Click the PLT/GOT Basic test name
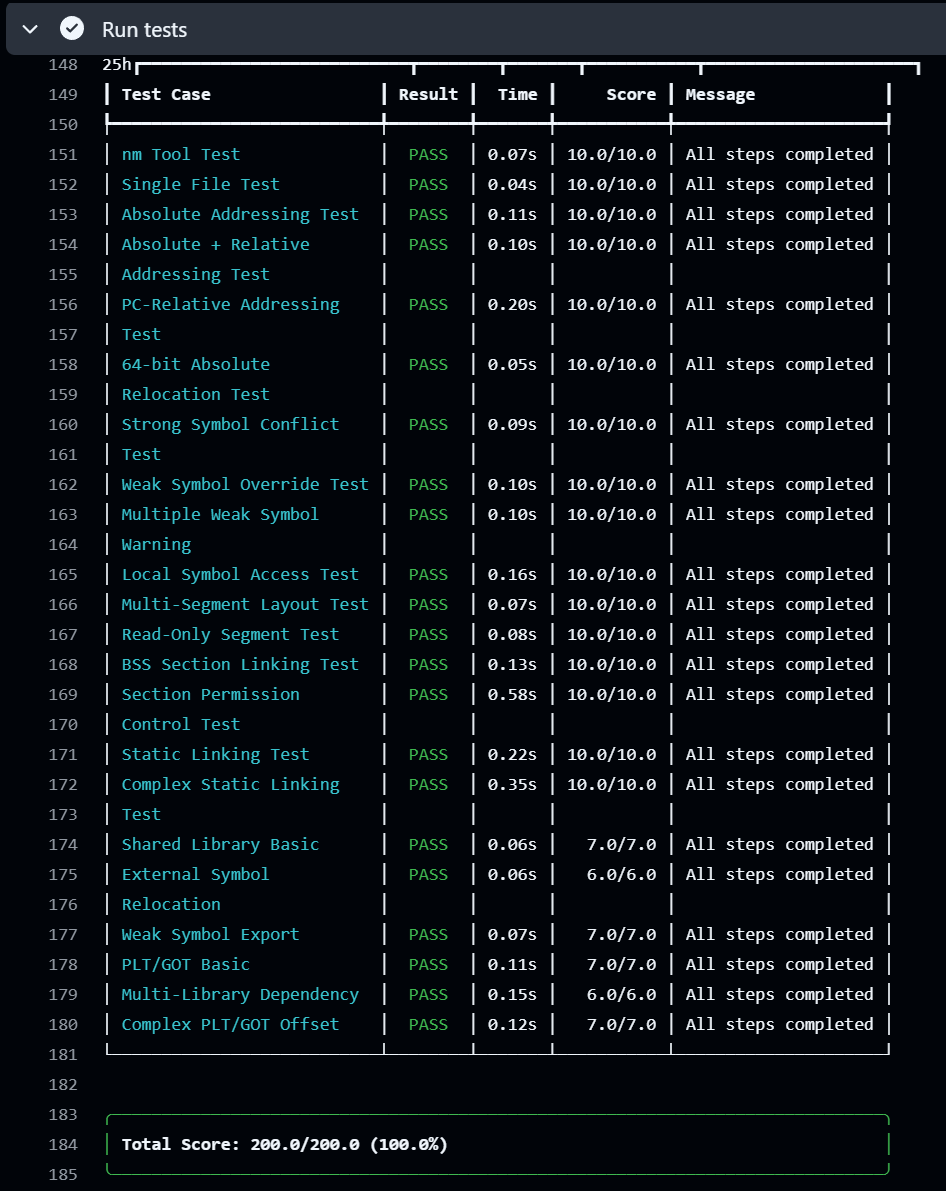 pos(185,964)
